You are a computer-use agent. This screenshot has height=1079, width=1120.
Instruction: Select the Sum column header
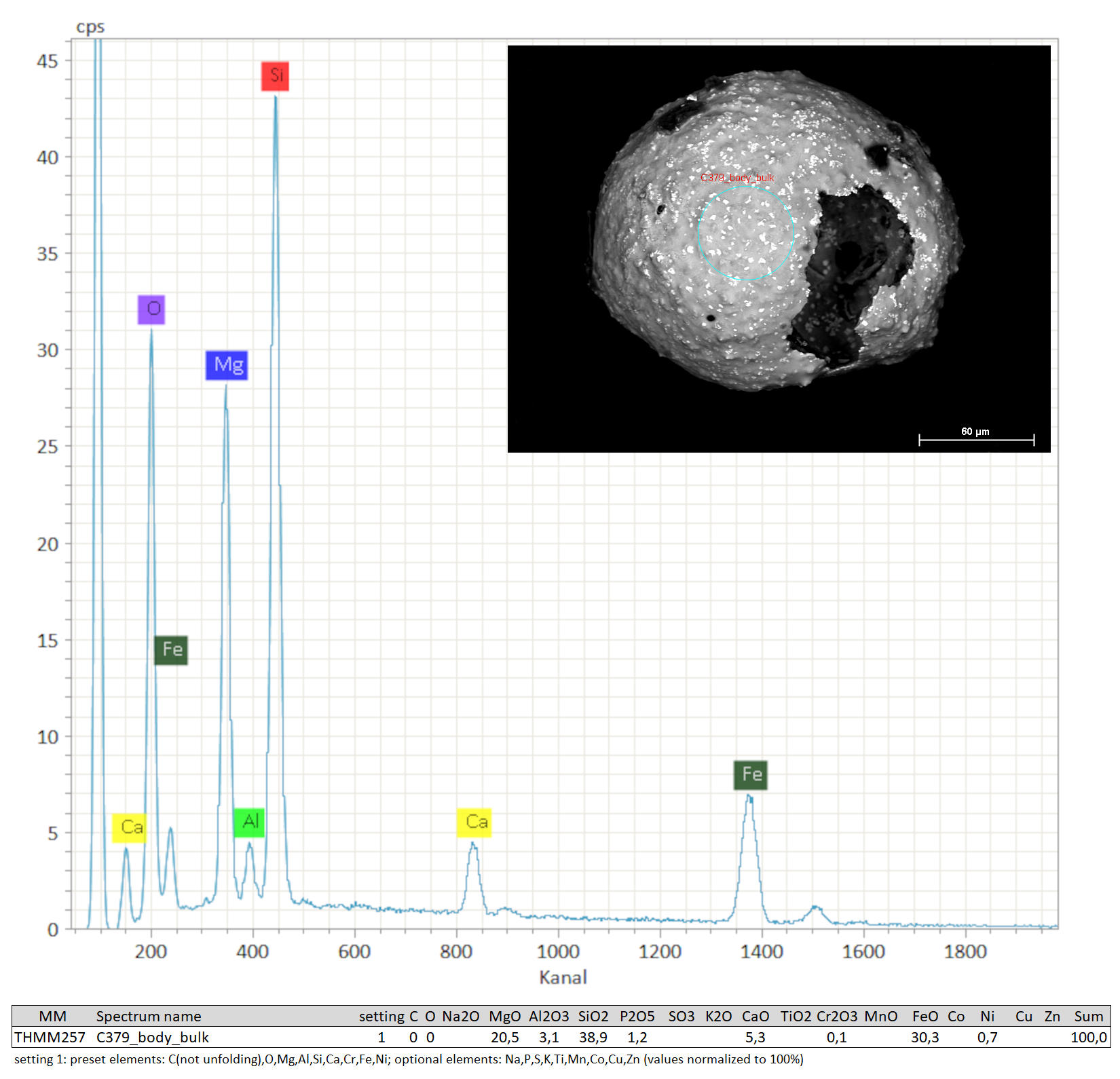[1088, 1016]
